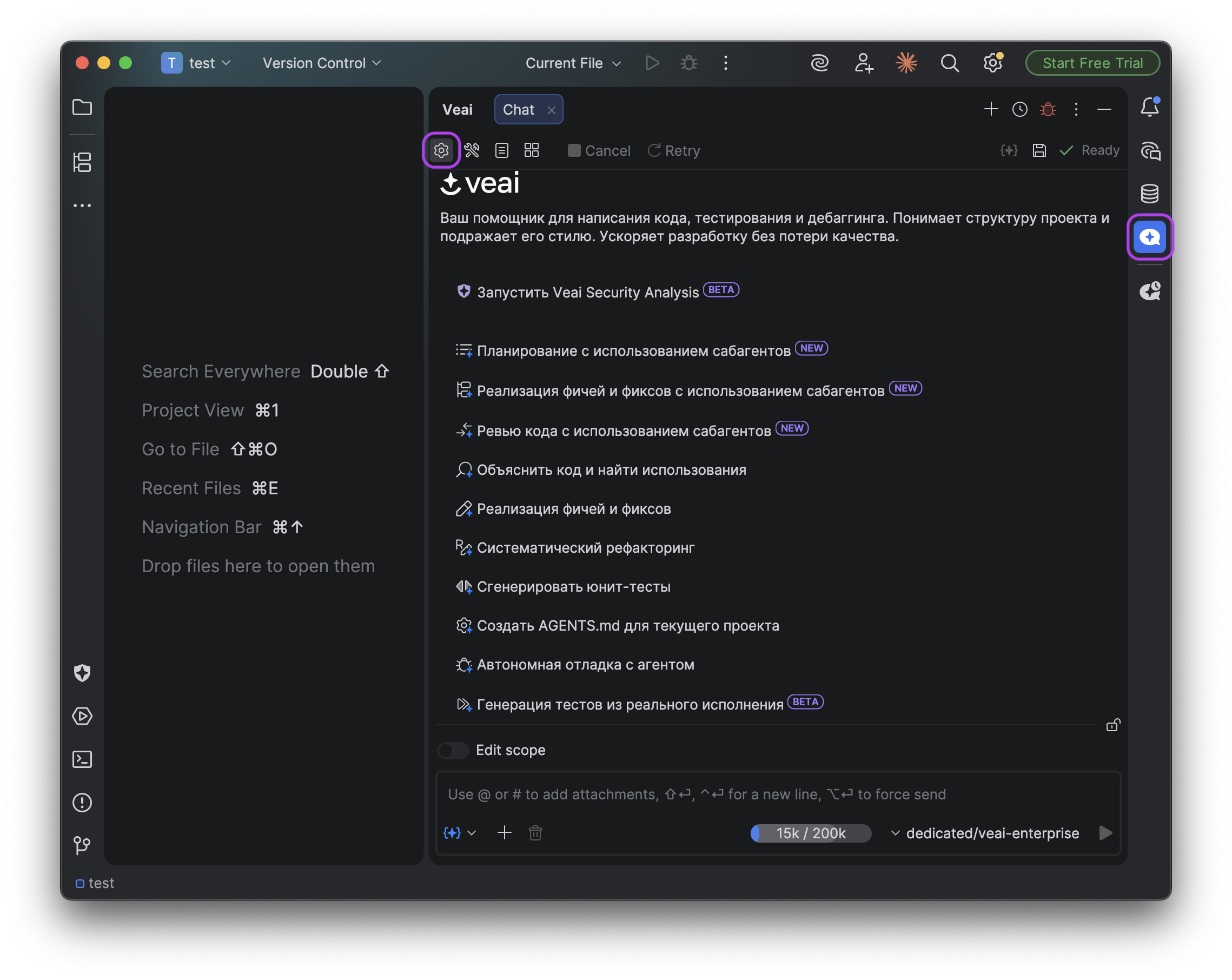The image size is (1232, 980).
Task: Open the Project tool window folder icon
Action: (82, 108)
